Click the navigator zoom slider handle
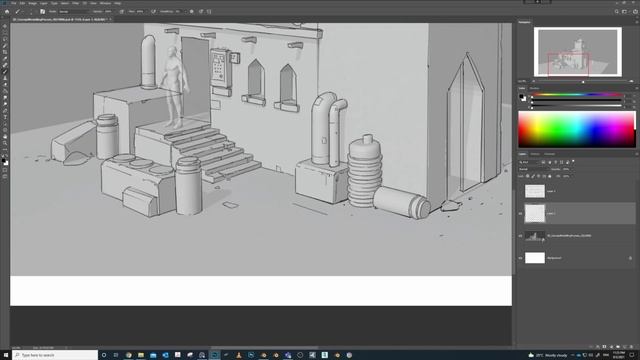 [x=583, y=81]
